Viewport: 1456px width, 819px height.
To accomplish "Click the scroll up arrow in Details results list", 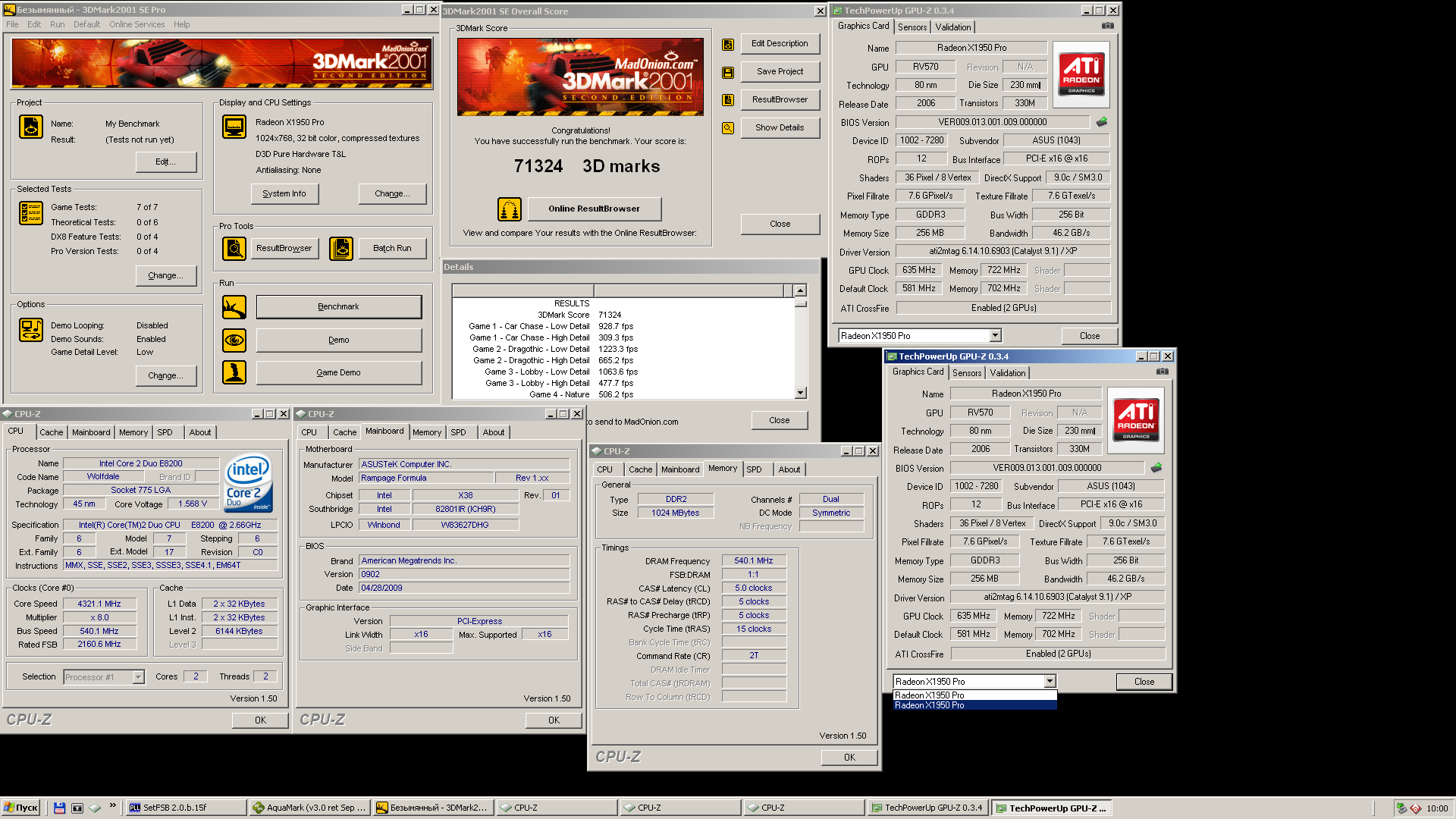I will [x=800, y=290].
